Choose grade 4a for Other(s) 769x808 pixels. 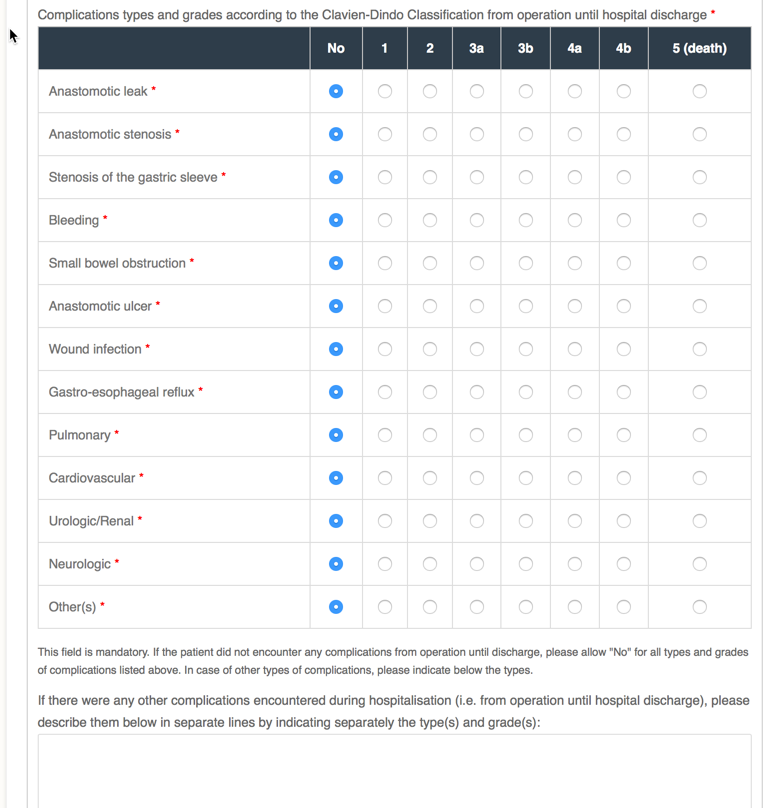(x=575, y=607)
